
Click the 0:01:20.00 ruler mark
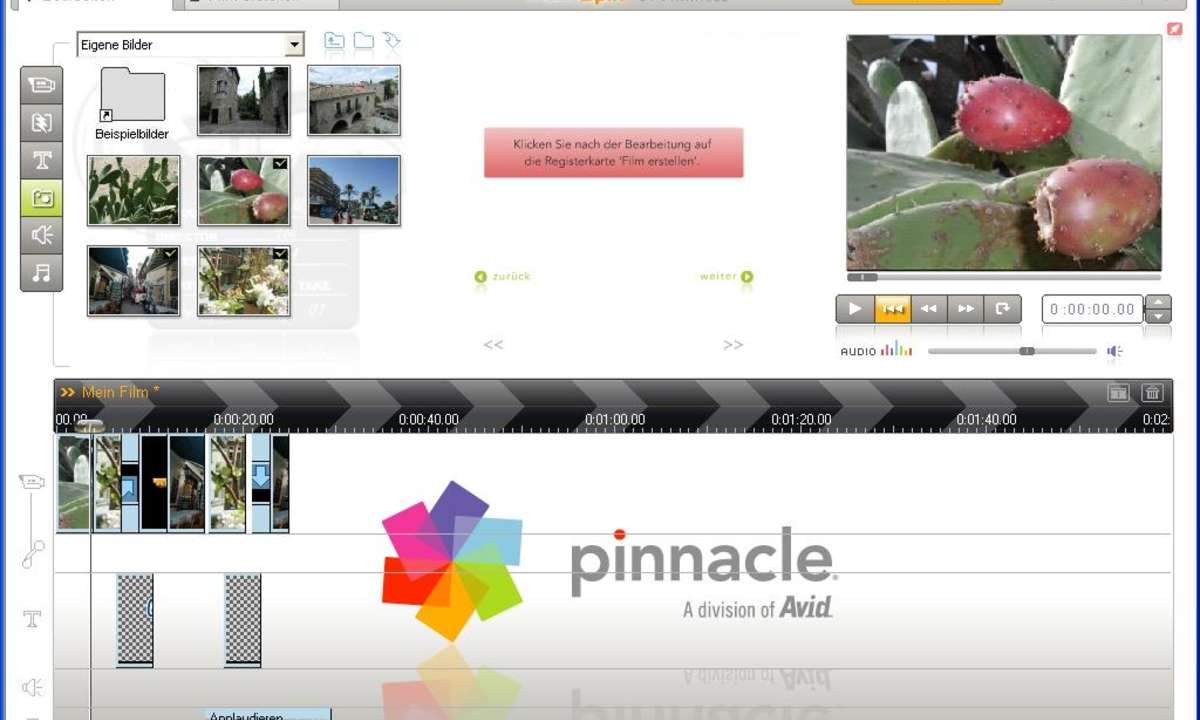tap(802, 419)
